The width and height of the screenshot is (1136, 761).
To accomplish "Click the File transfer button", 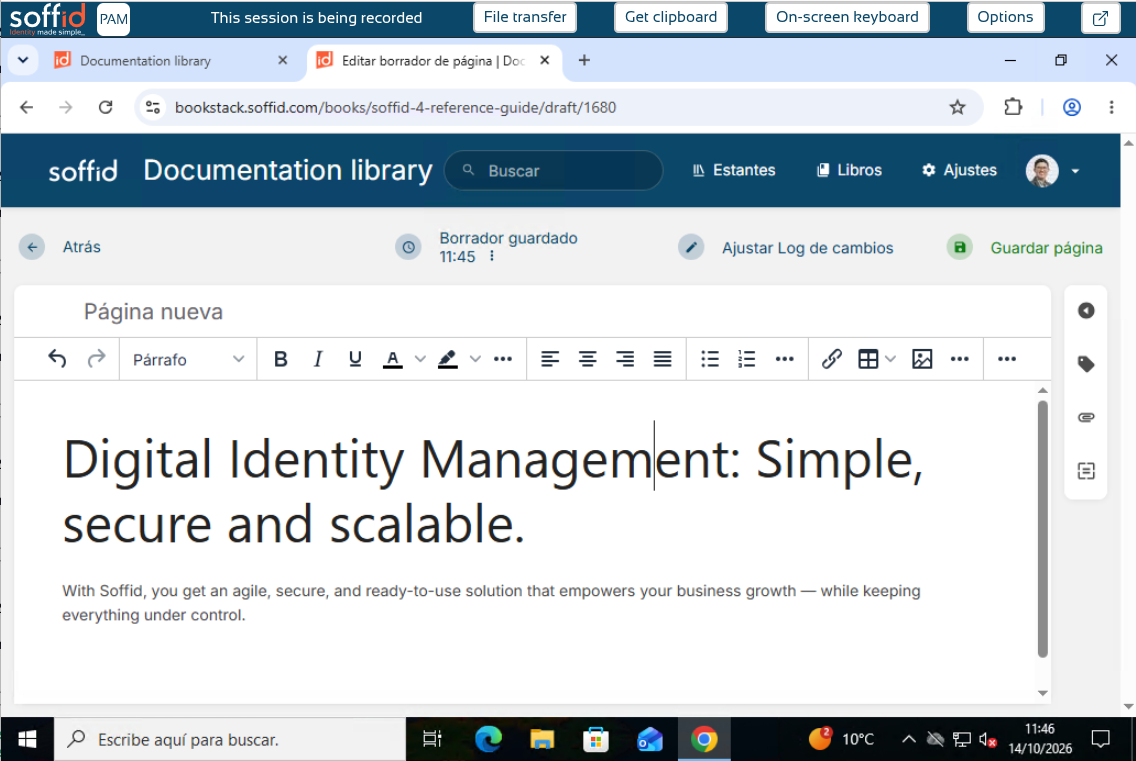I will pyautogui.click(x=525, y=17).
